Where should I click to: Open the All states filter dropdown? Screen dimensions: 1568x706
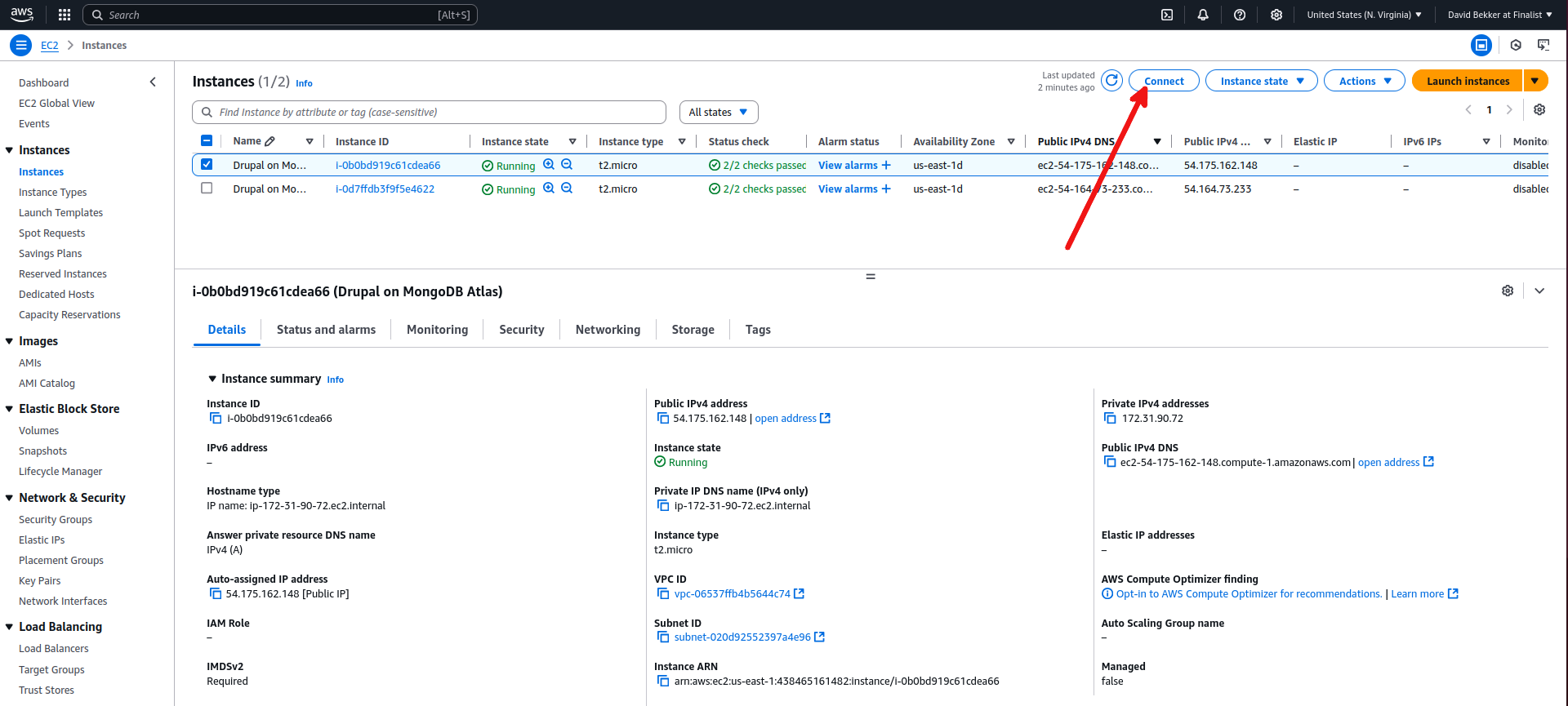tap(719, 112)
